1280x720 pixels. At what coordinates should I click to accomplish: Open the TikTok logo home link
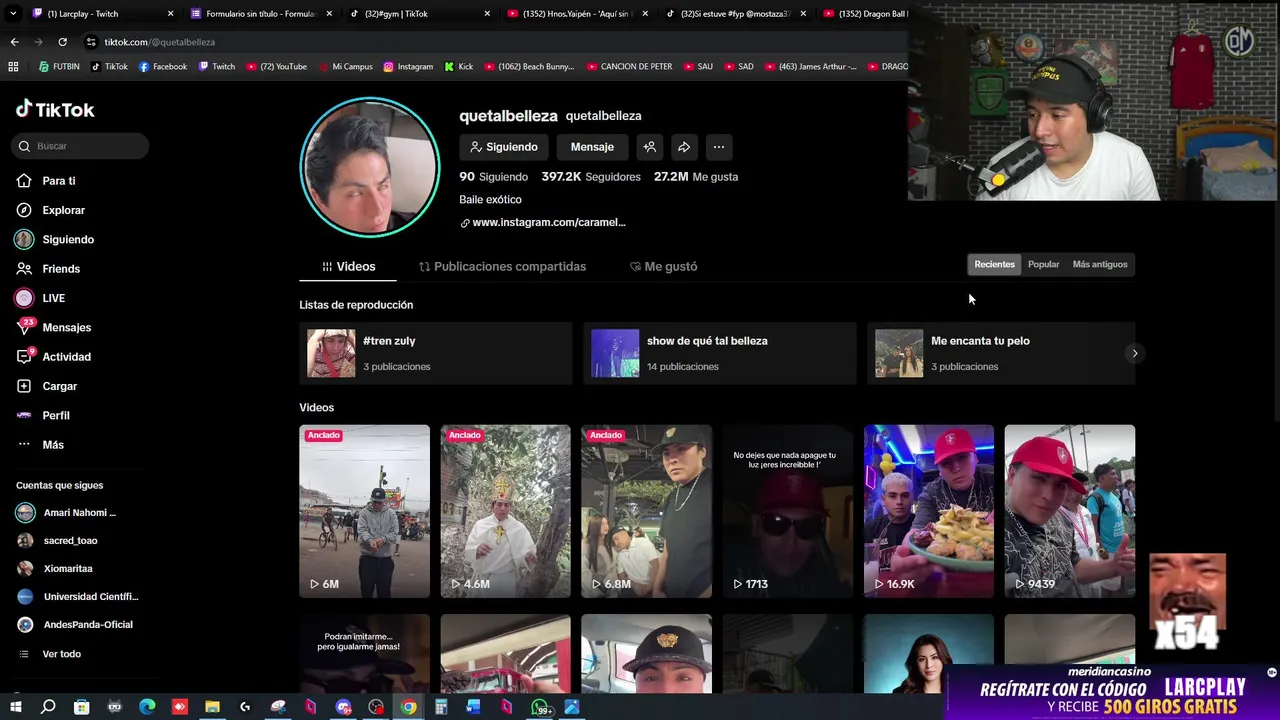(55, 110)
